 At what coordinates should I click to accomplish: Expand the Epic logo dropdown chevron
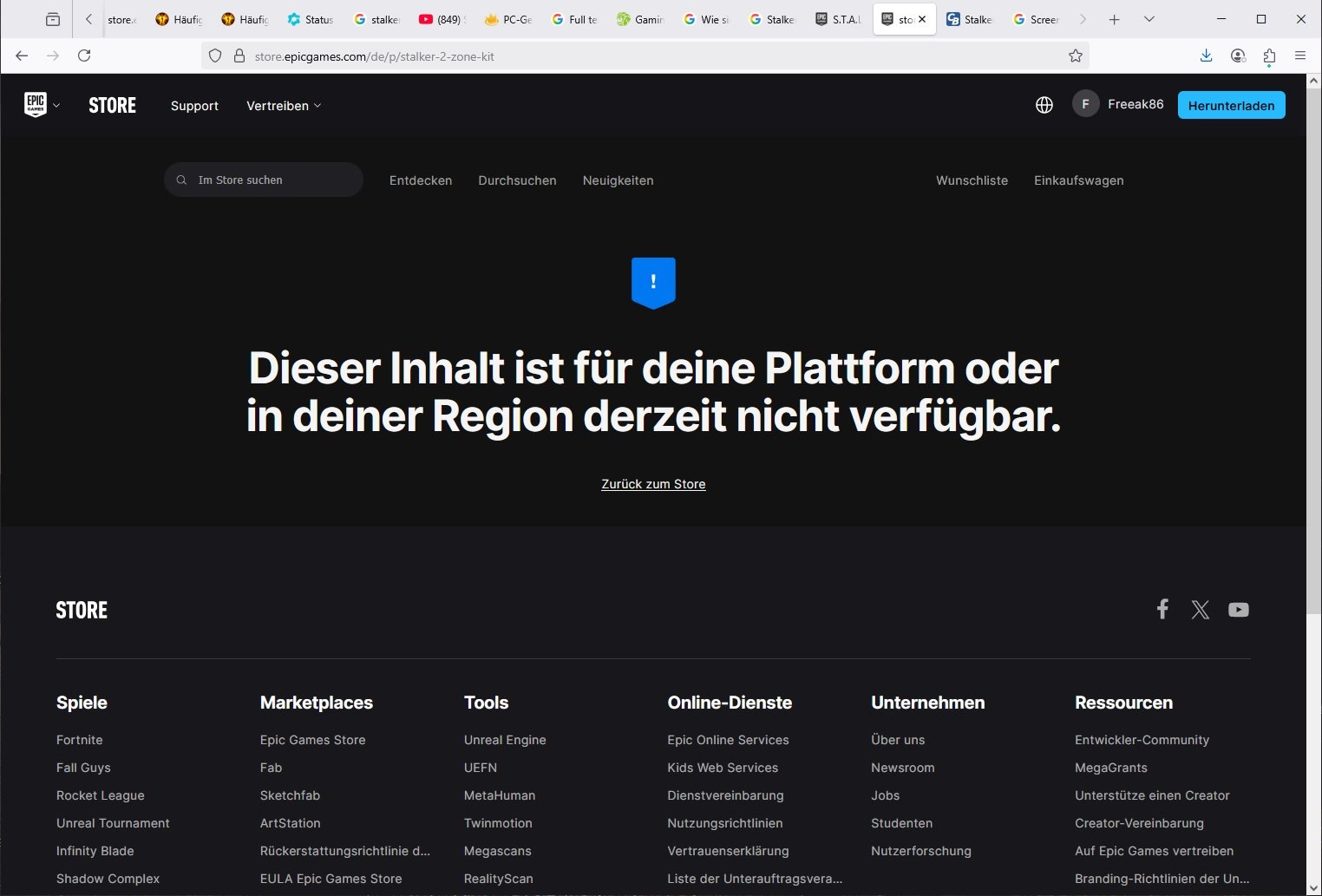click(56, 106)
